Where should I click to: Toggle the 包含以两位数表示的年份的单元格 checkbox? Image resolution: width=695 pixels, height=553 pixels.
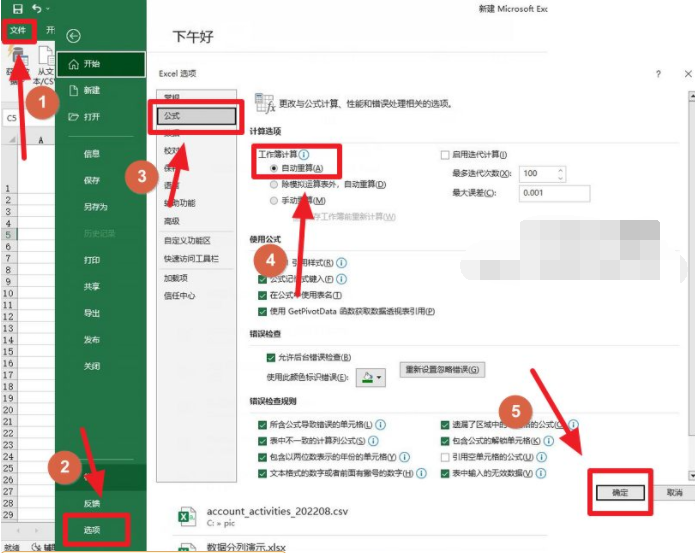coord(262,457)
